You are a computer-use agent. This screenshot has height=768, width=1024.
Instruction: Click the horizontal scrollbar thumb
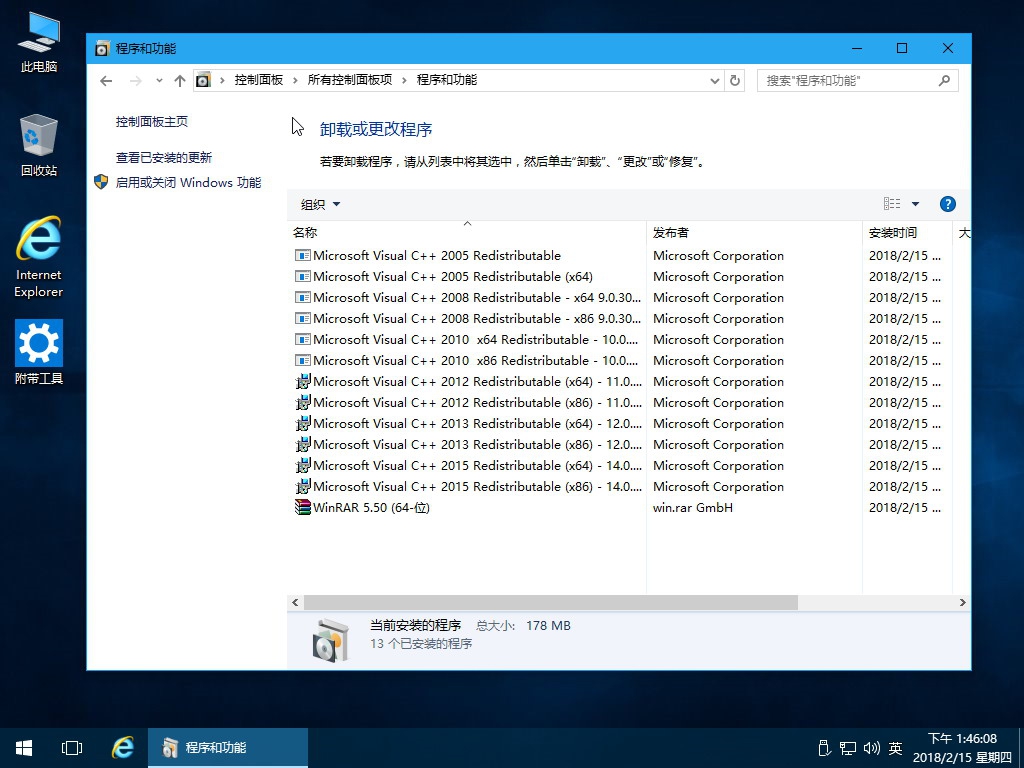click(x=551, y=602)
